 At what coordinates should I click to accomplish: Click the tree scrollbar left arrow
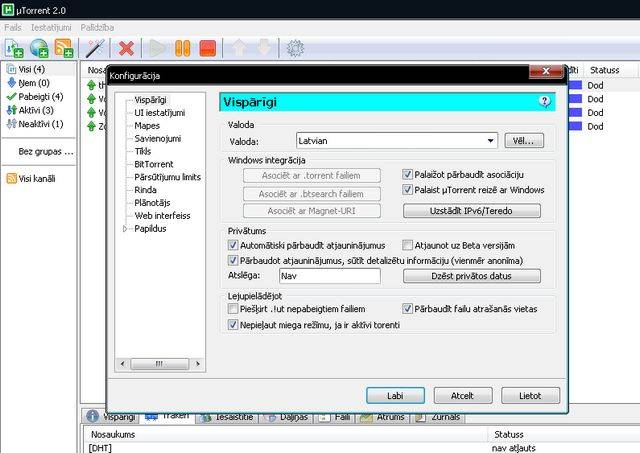pyautogui.click(x=123, y=364)
